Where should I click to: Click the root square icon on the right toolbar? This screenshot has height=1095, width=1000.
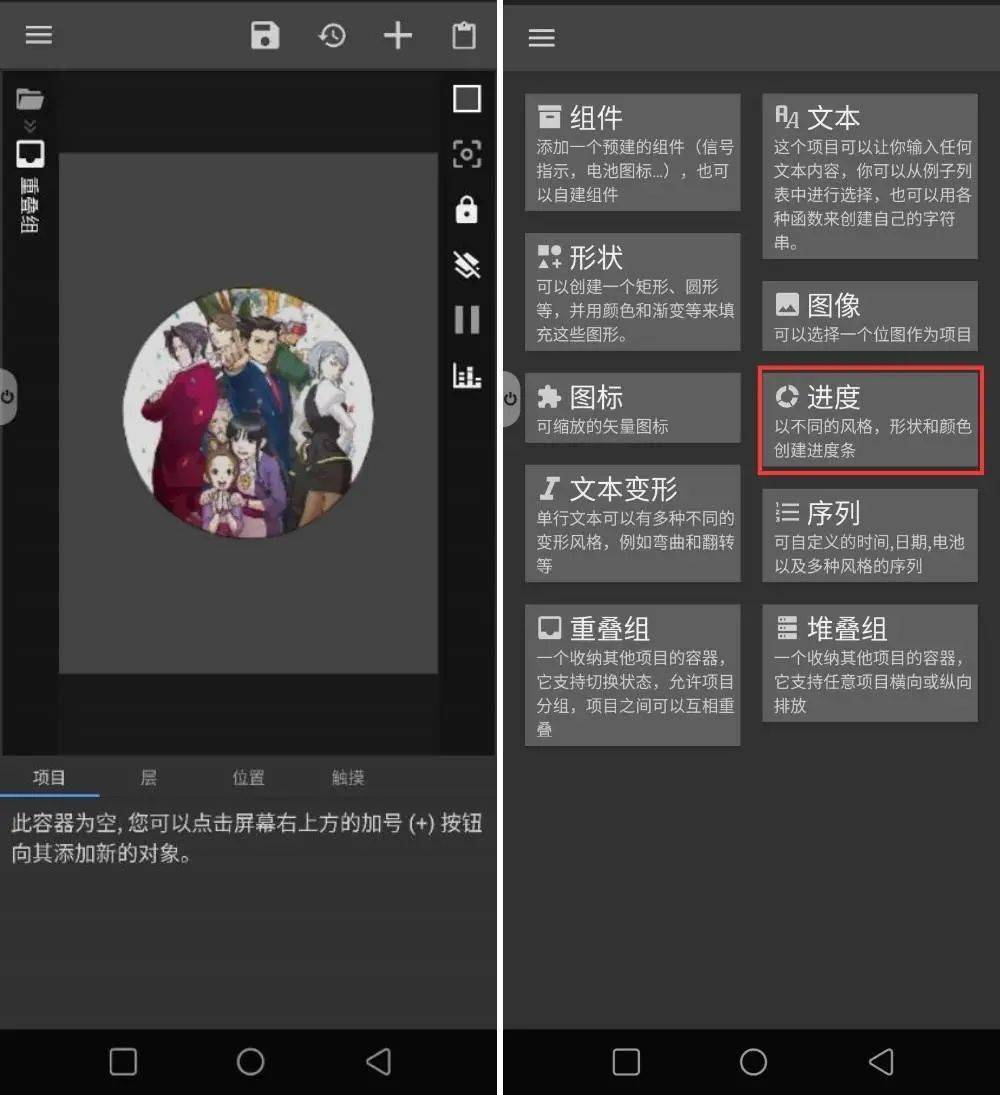[466, 98]
